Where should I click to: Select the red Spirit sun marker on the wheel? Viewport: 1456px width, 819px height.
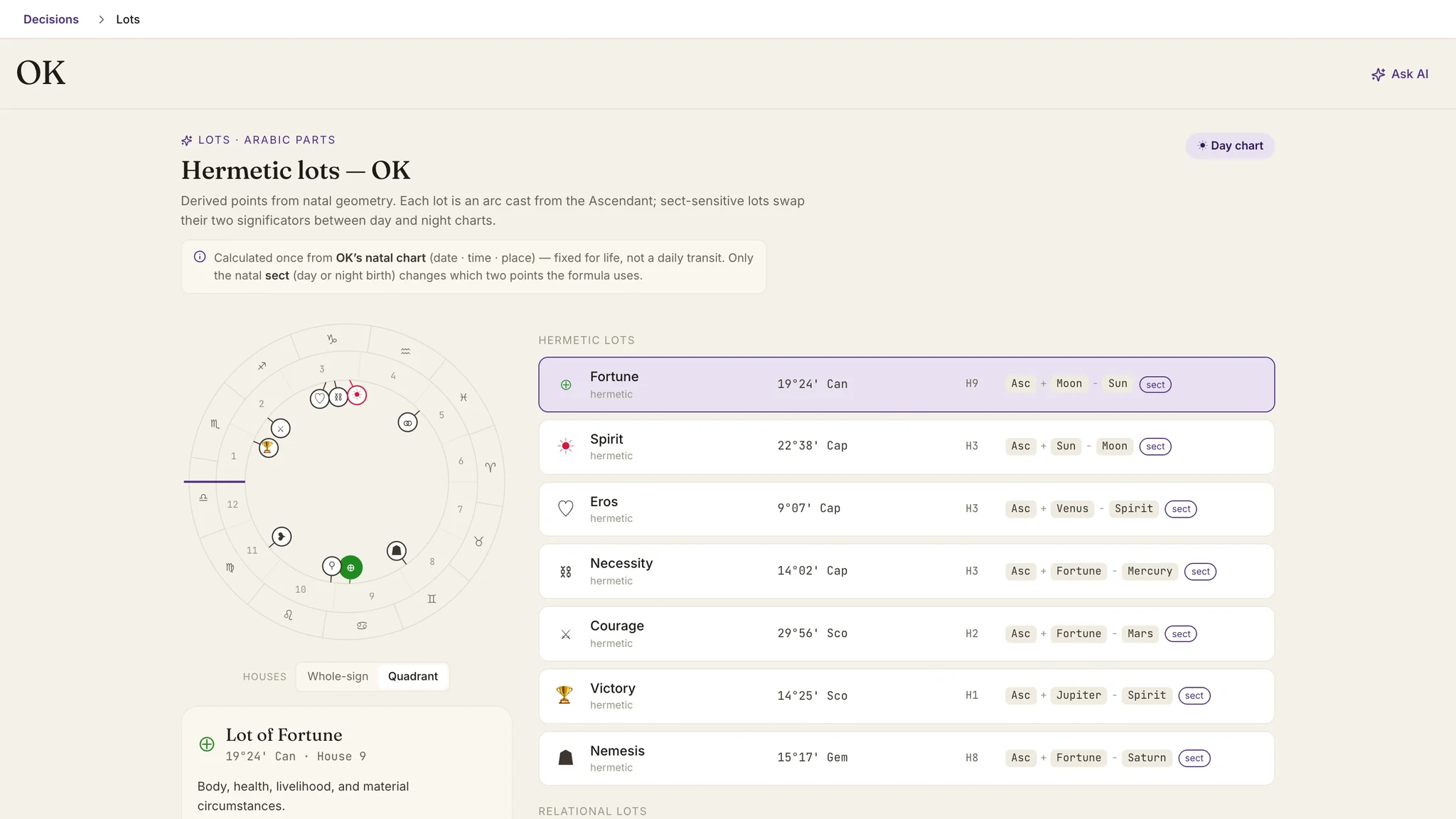[357, 395]
